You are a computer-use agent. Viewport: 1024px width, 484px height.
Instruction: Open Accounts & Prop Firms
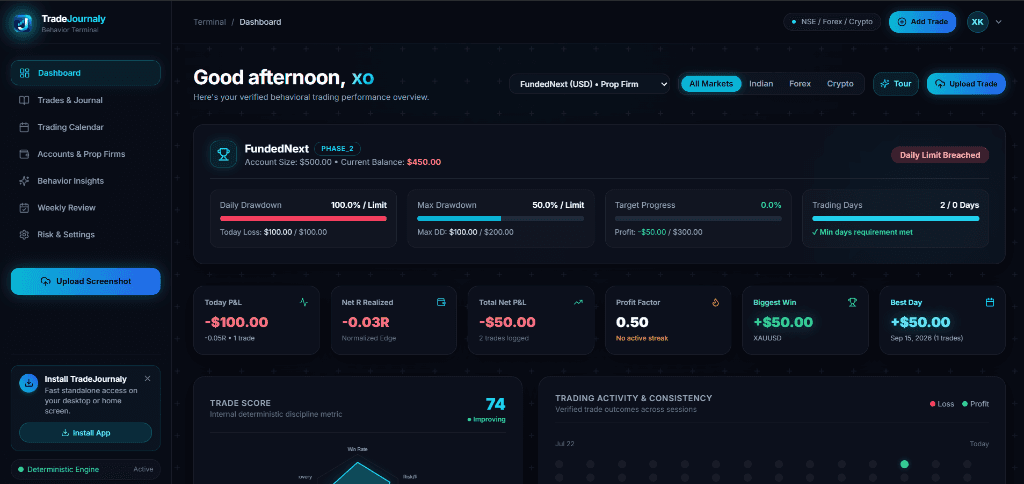(86, 154)
